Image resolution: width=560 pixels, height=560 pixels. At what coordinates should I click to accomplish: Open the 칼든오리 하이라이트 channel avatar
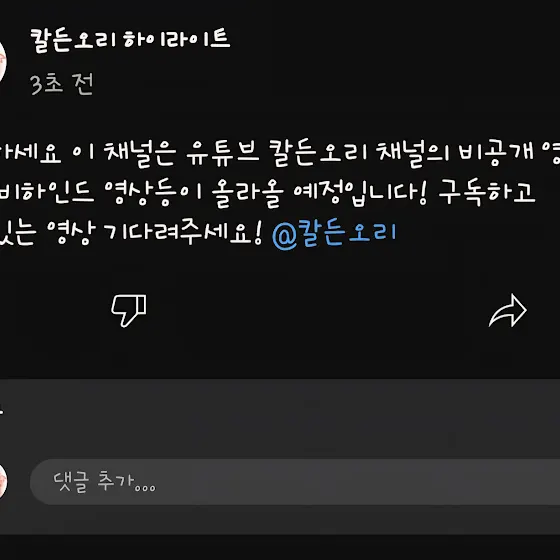(3, 62)
